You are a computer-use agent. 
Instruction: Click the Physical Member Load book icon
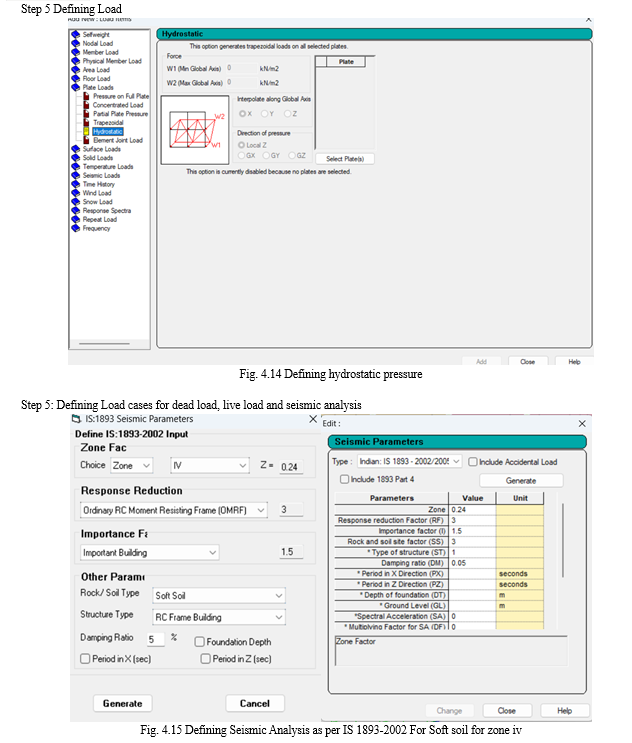[75, 61]
